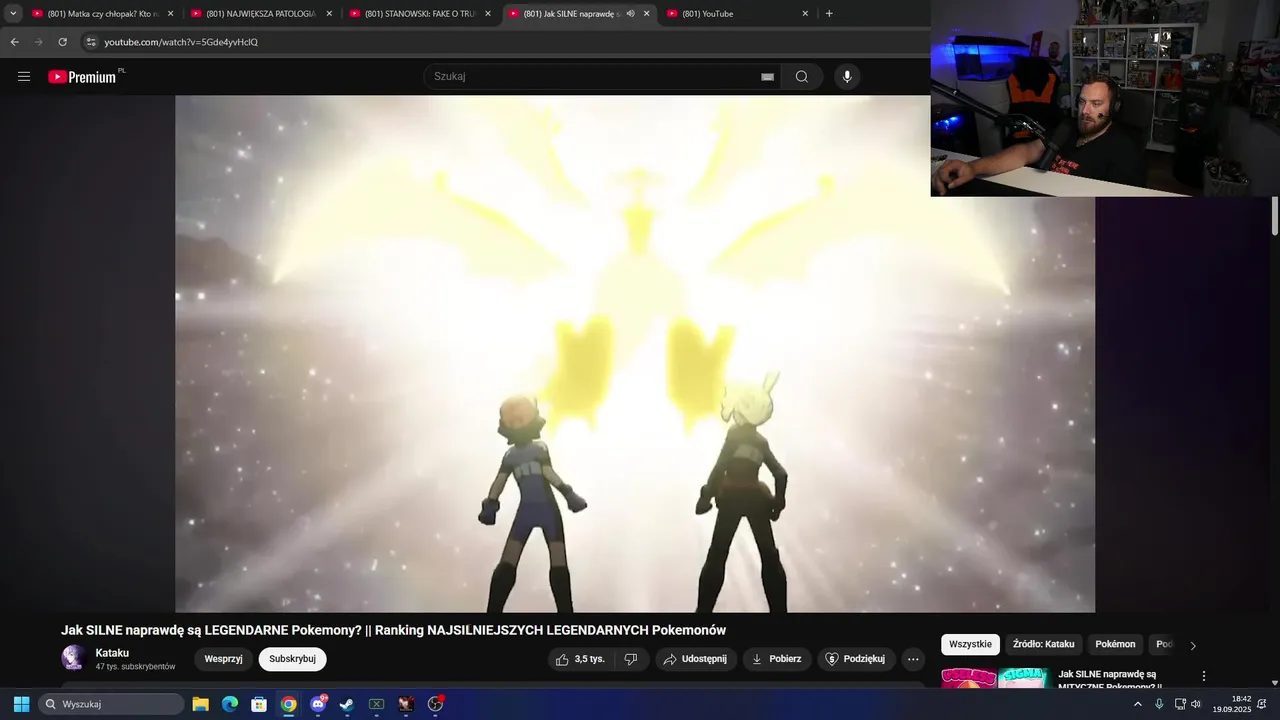This screenshot has width=1280, height=720.
Task: Click the search magnifier button
Action: [x=802, y=77]
